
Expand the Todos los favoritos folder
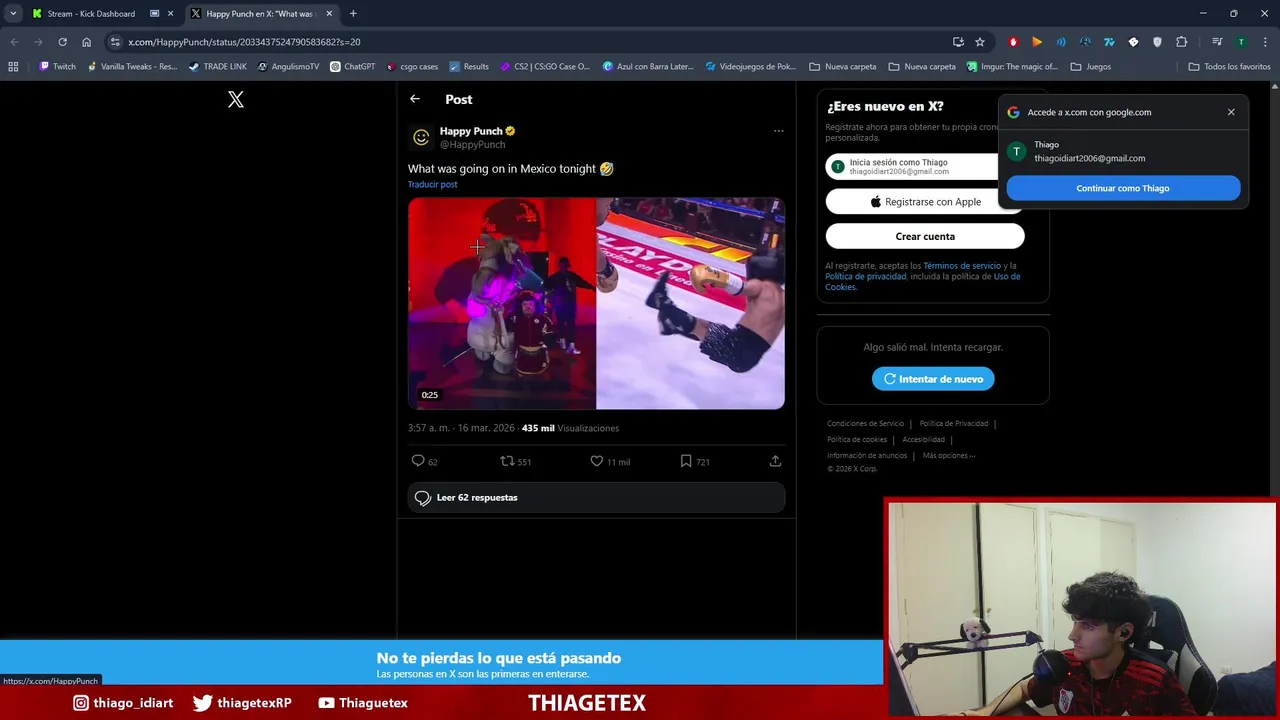coord(1229,67)
